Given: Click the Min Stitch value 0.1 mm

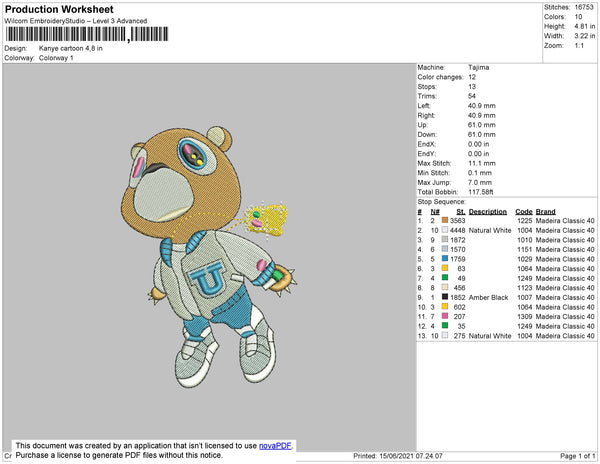Looking at the screenshot, I should pyautogui.click(x=480, y=173).
